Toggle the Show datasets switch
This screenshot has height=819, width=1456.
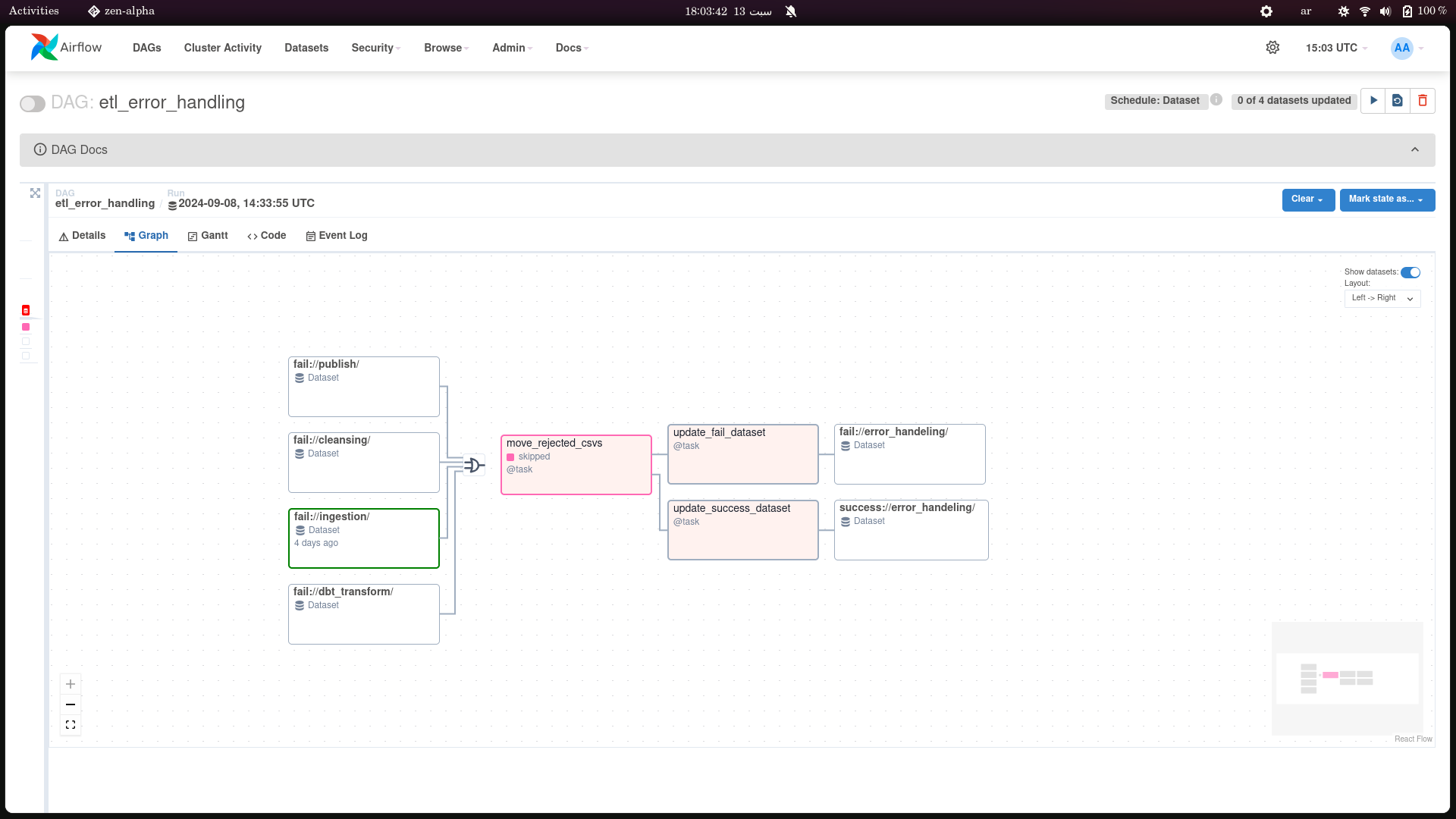(x=1410, y=272)
